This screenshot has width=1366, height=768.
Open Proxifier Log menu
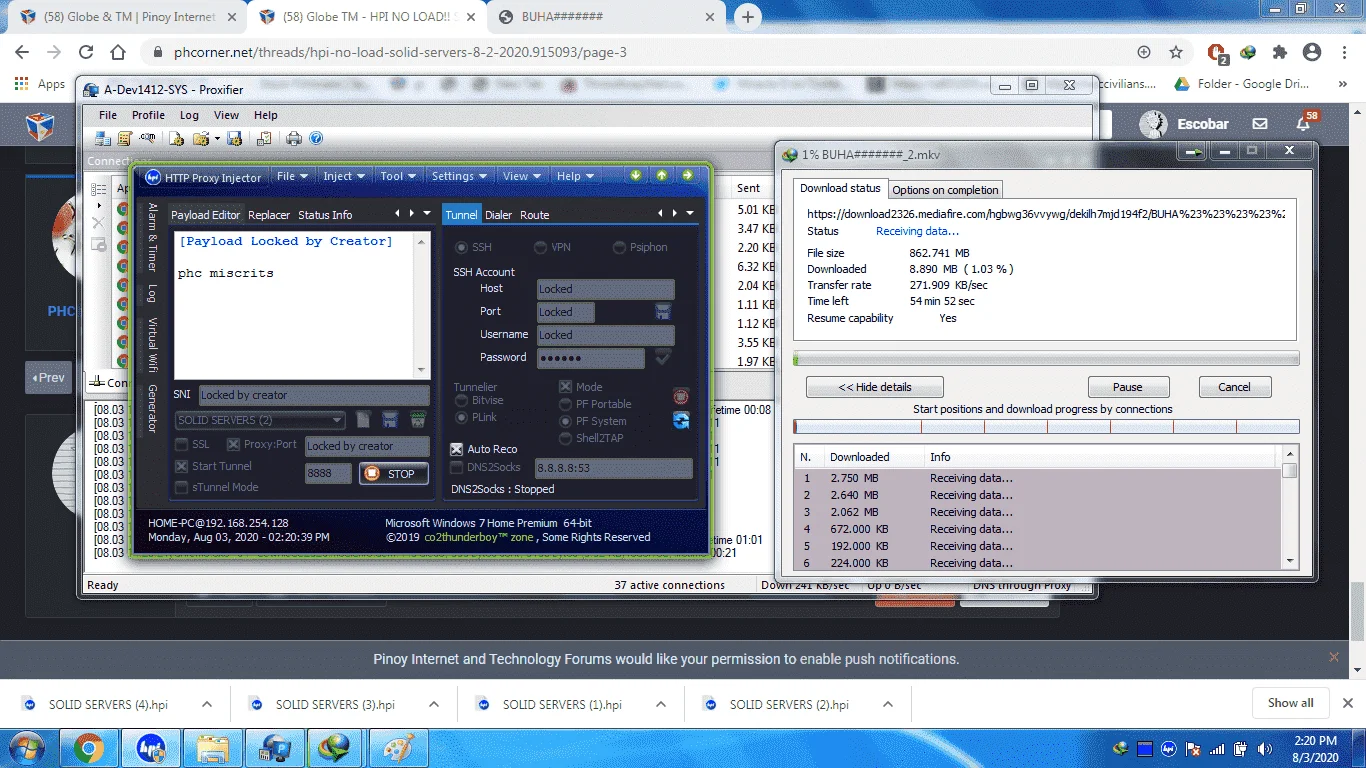click(189, 115)
